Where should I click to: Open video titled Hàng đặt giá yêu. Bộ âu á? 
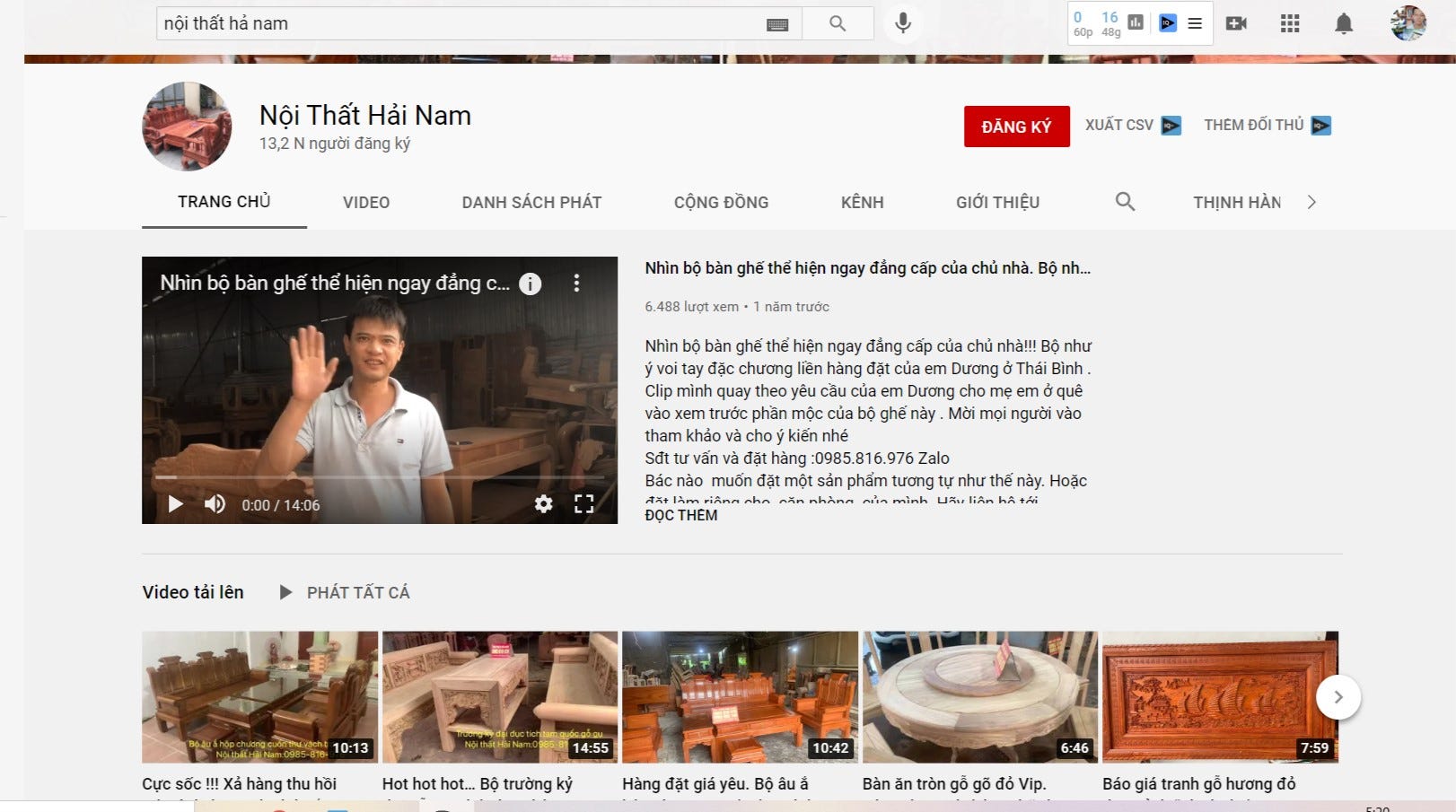click(715, 784)
